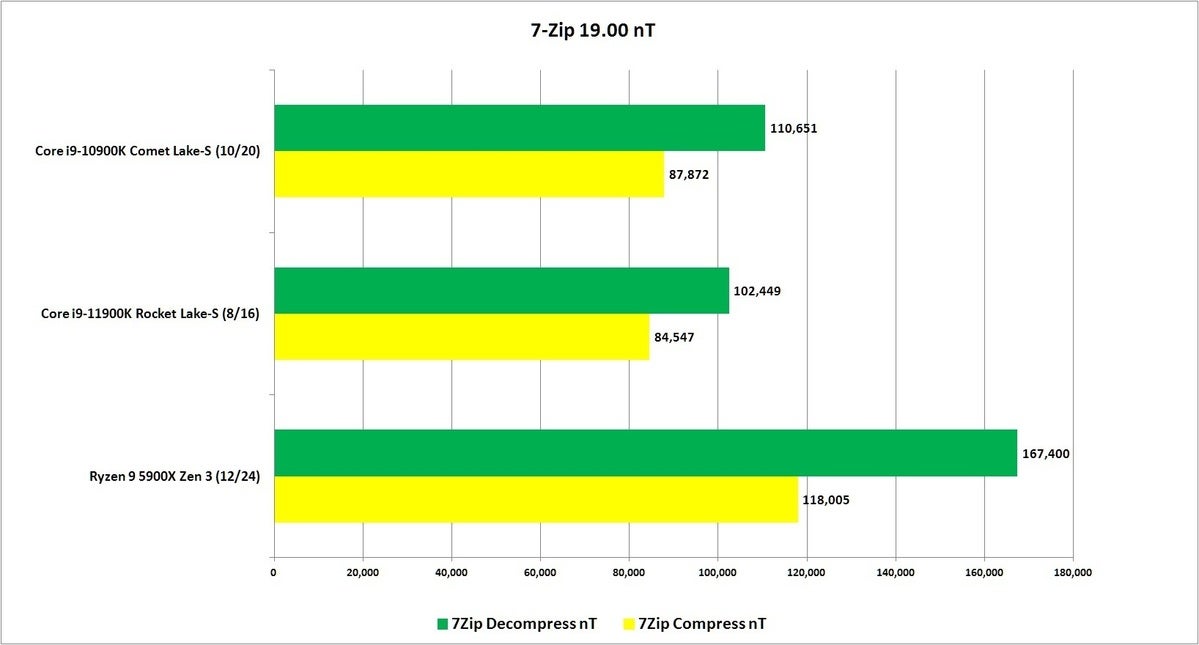Select the data label 167,400

point(1046,454)
